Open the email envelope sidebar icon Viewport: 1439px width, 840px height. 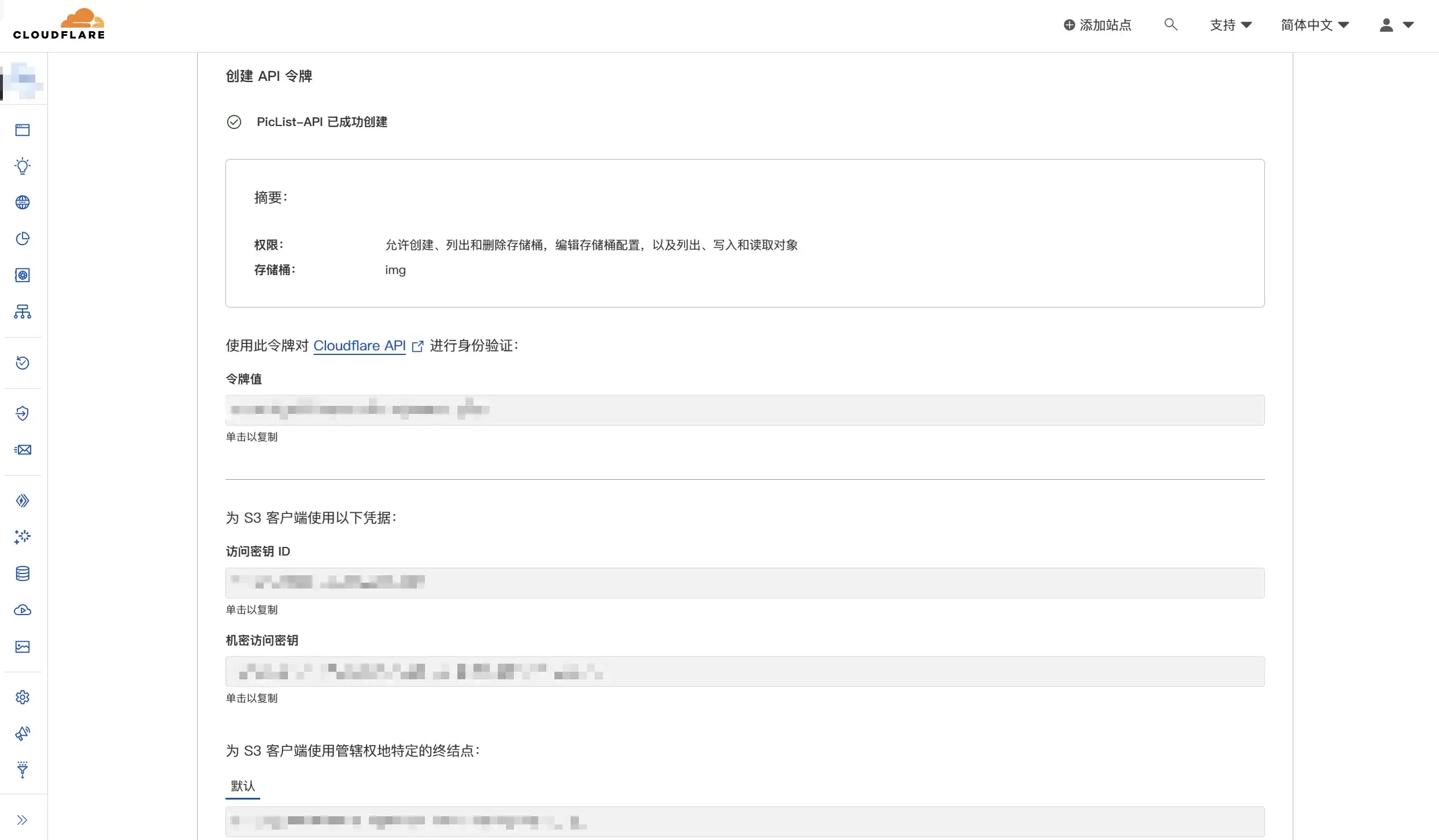pyautogui.click(x=23, y=450)
